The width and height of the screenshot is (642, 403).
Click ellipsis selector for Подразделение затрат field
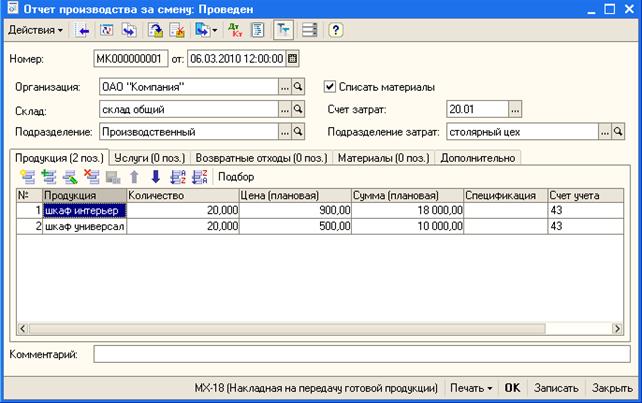click(x=604, y=131)
